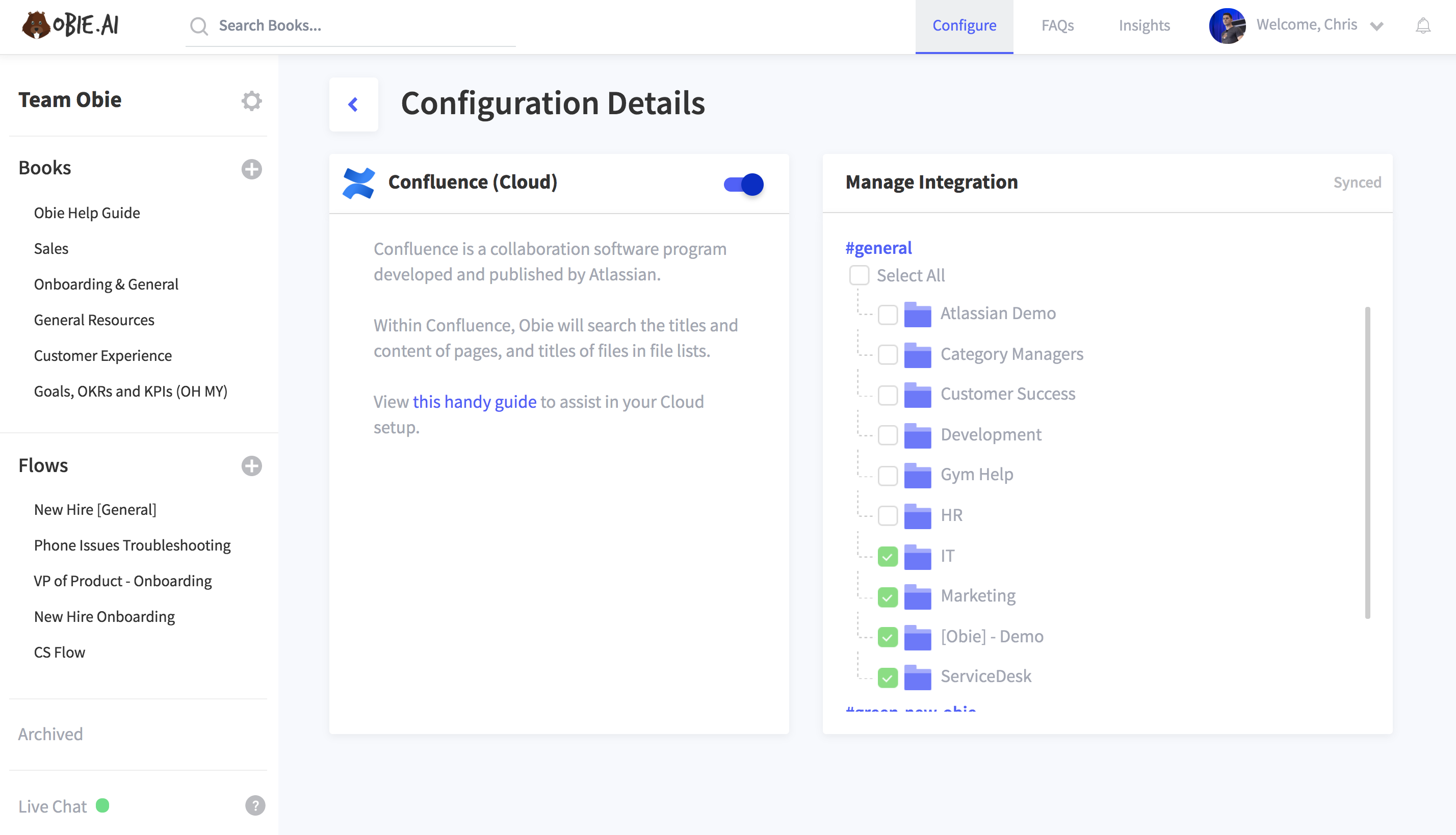1456x835 pixels.
Task: Check the Customer Success checkbox
Action: click(888, 395)
